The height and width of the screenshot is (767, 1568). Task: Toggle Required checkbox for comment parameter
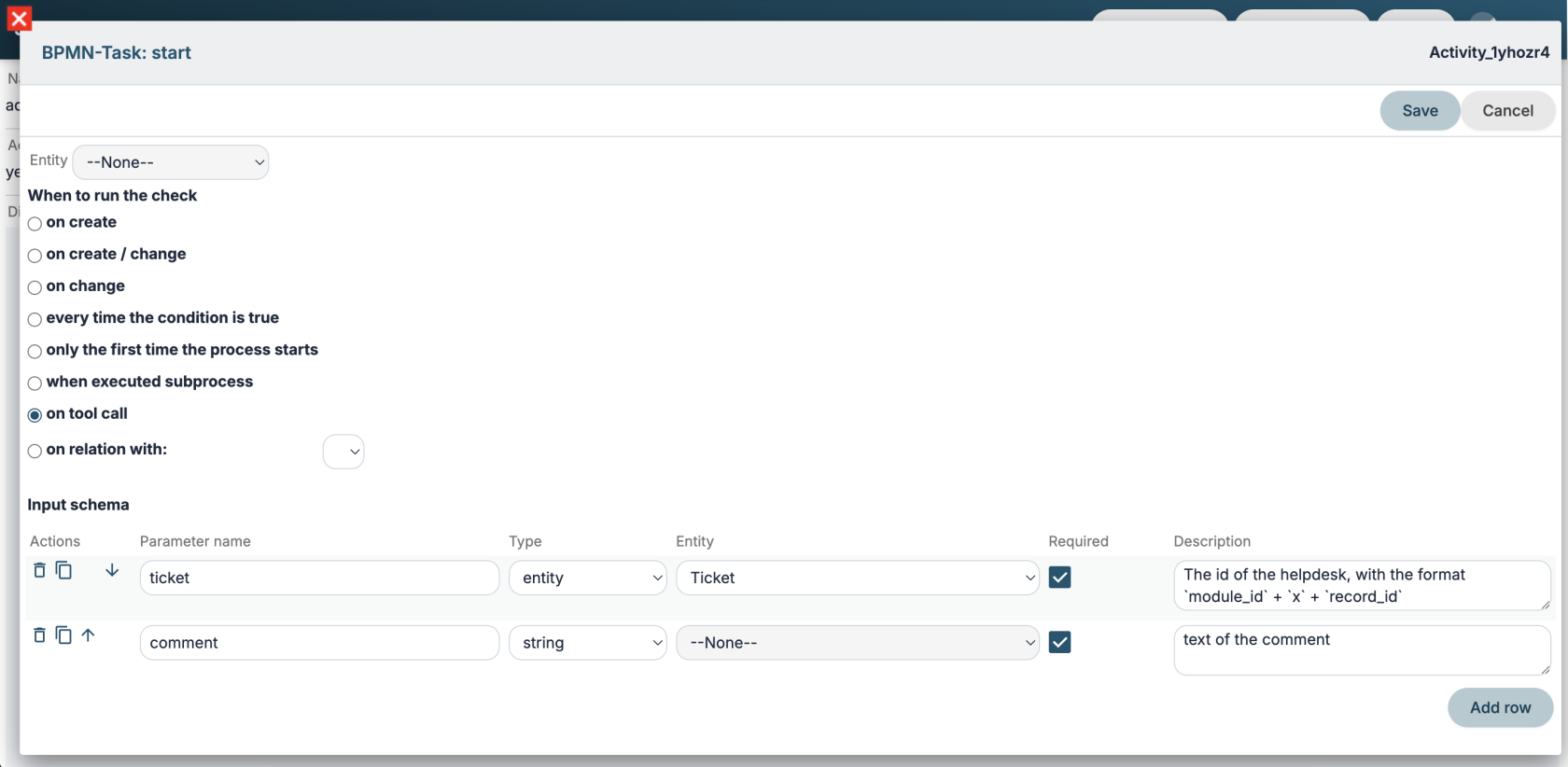pos(1059,642)
